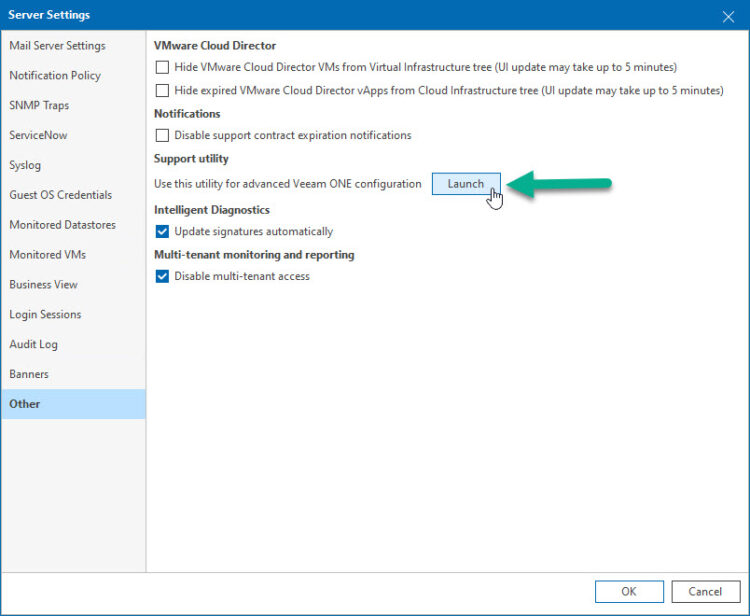The image size is (750, 616).
Task: Open Mail Server Settings tab
Action: 57,46
